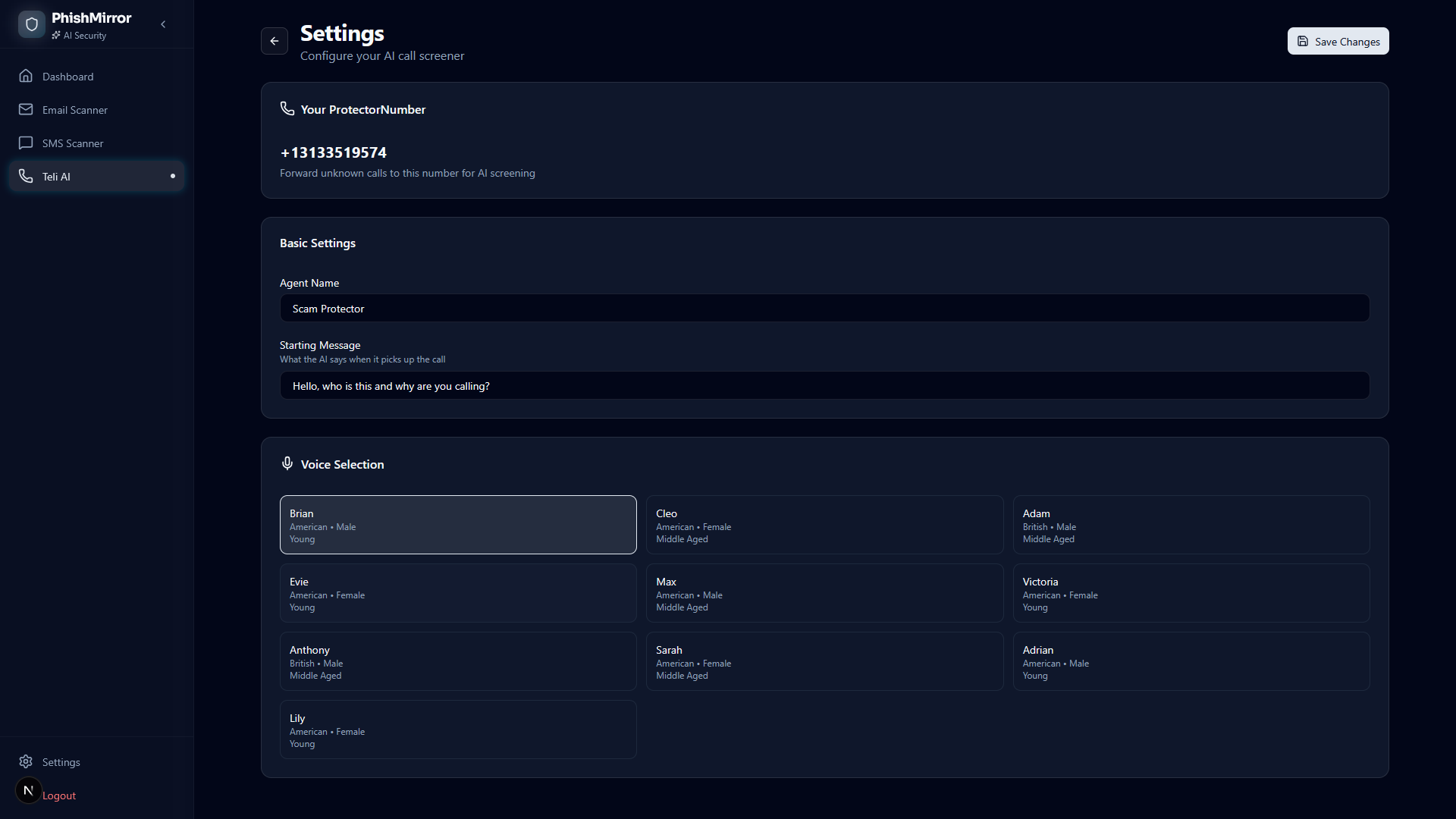Click the Settings gear icon in the sidebar
The image size is (1456, 819).
[26, 761]
